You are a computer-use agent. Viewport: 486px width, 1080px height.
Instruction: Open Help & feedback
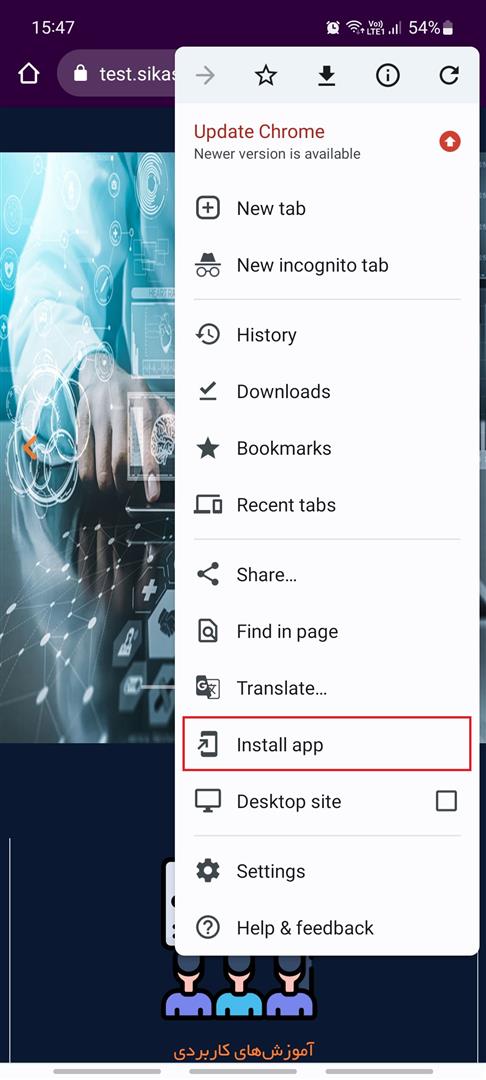coord(327,928)
